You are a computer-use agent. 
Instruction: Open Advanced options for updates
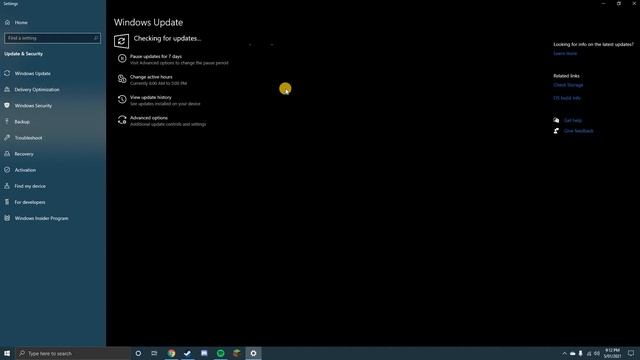coord(149,118)
